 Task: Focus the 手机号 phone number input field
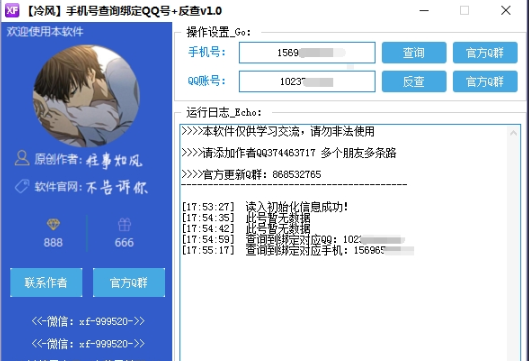coord(307,53)
